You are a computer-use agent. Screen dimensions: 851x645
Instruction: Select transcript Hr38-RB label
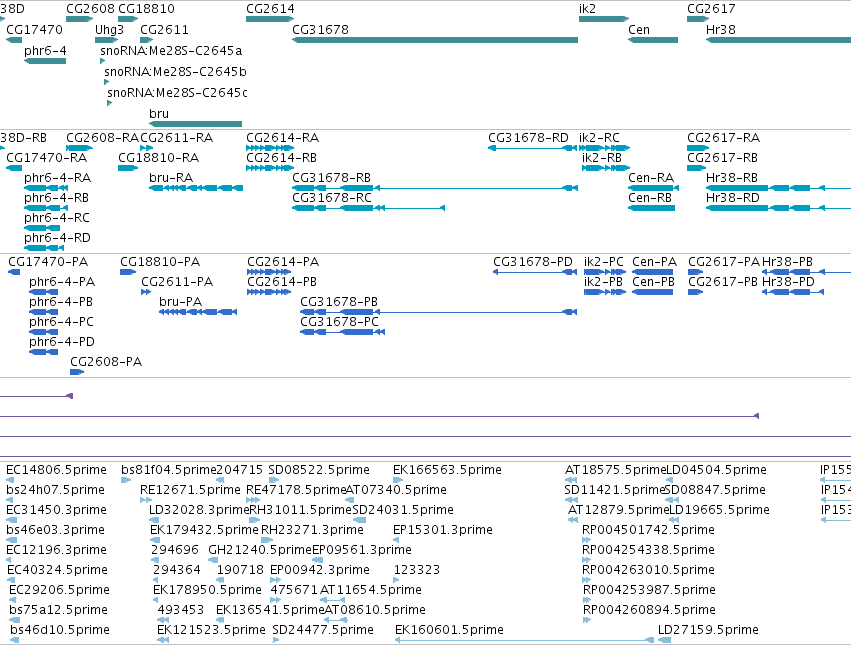[x=732, y=178]
